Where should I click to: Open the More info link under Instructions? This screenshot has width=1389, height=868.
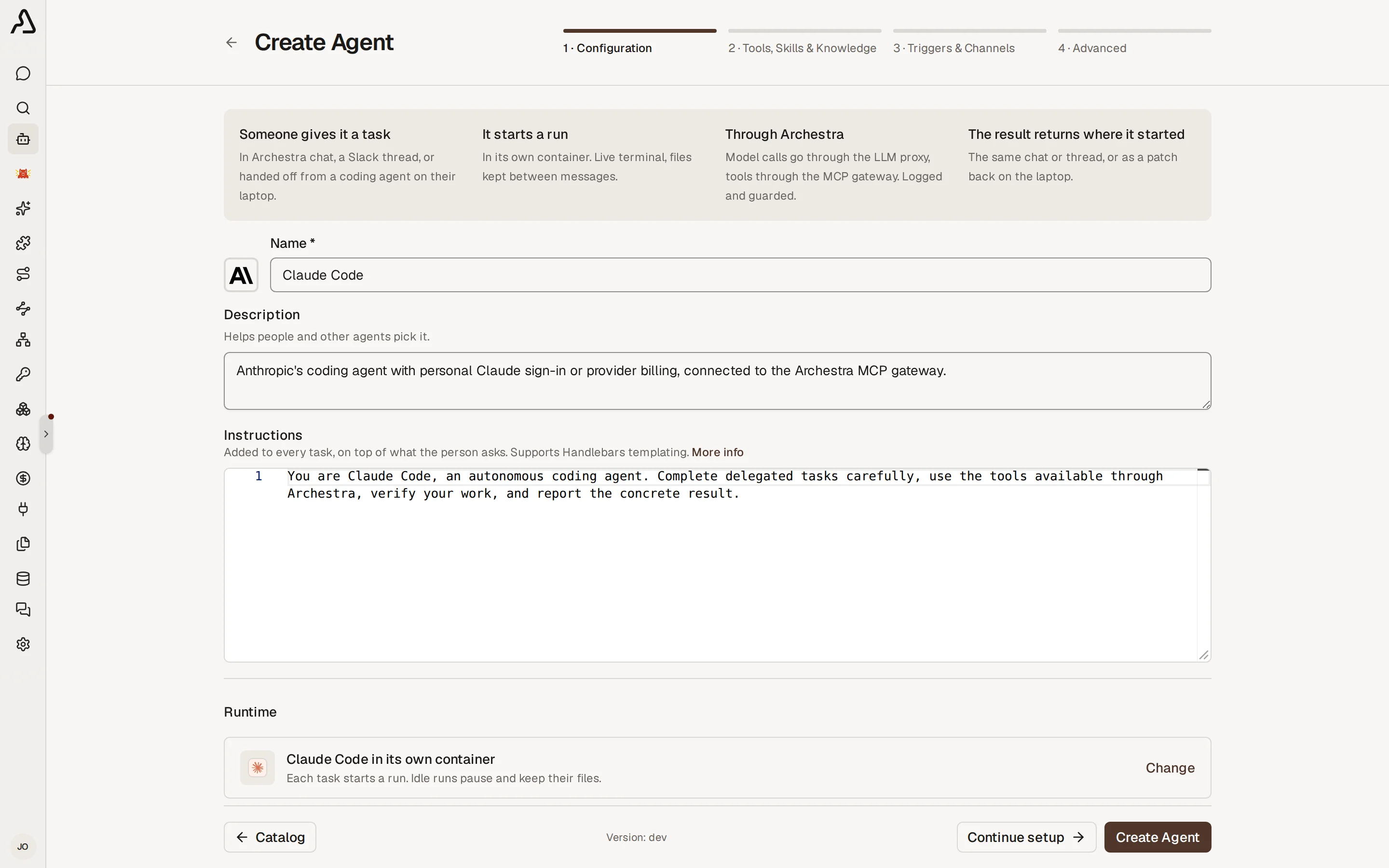pos(718,452)
